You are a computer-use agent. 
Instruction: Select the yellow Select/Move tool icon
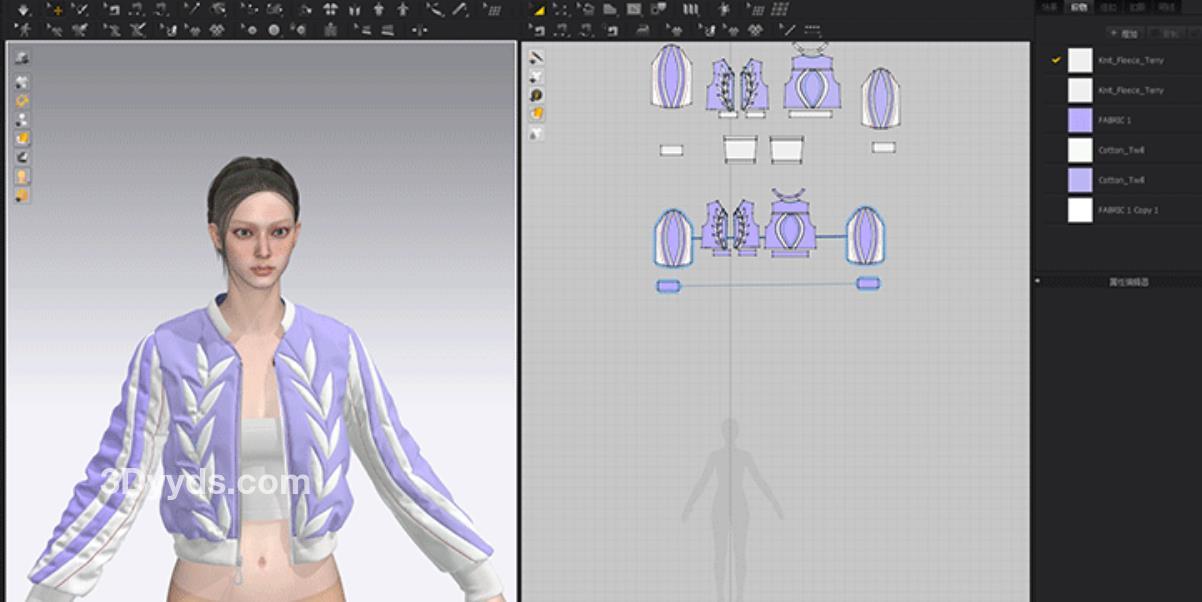pos(56,9)
